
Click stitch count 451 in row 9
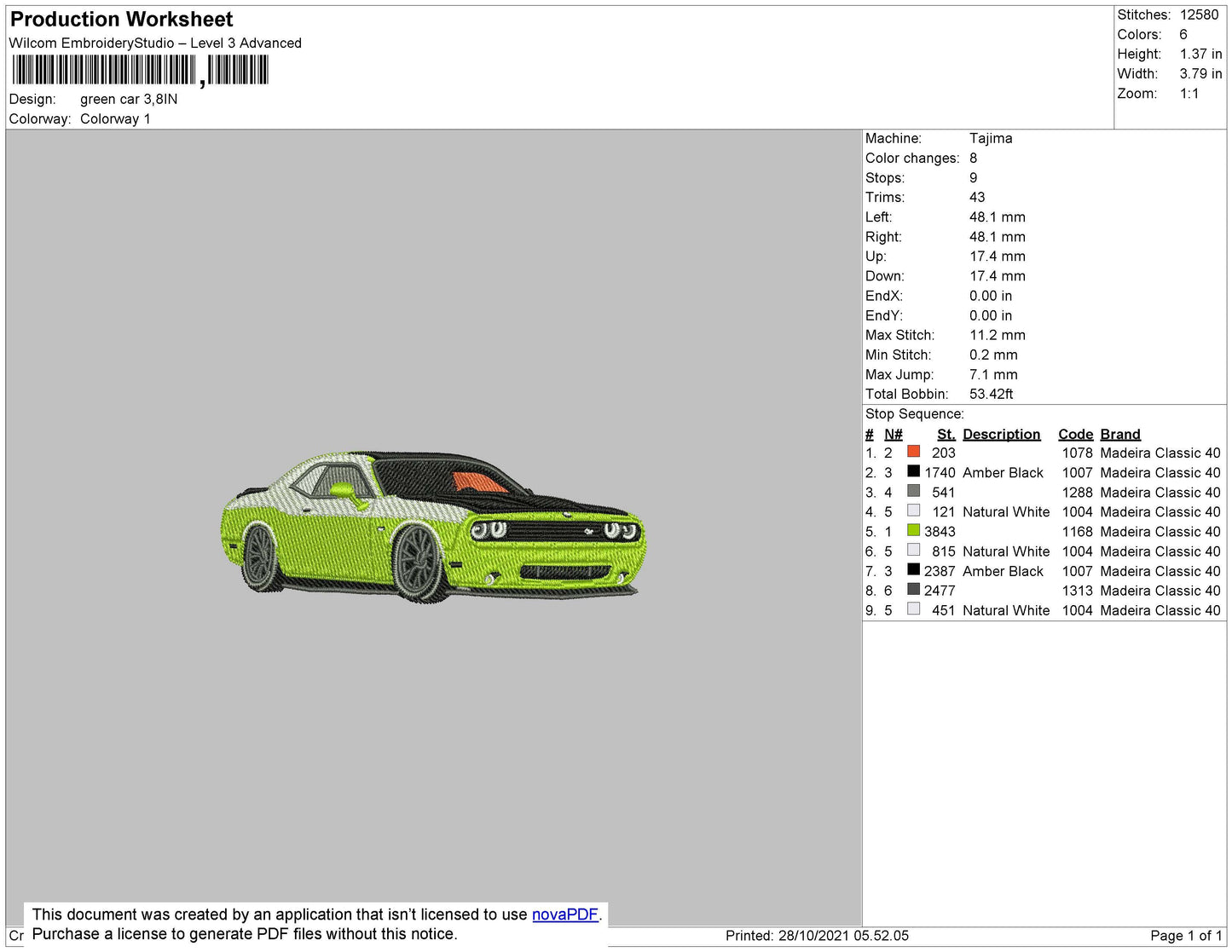(x=944, y=611)
